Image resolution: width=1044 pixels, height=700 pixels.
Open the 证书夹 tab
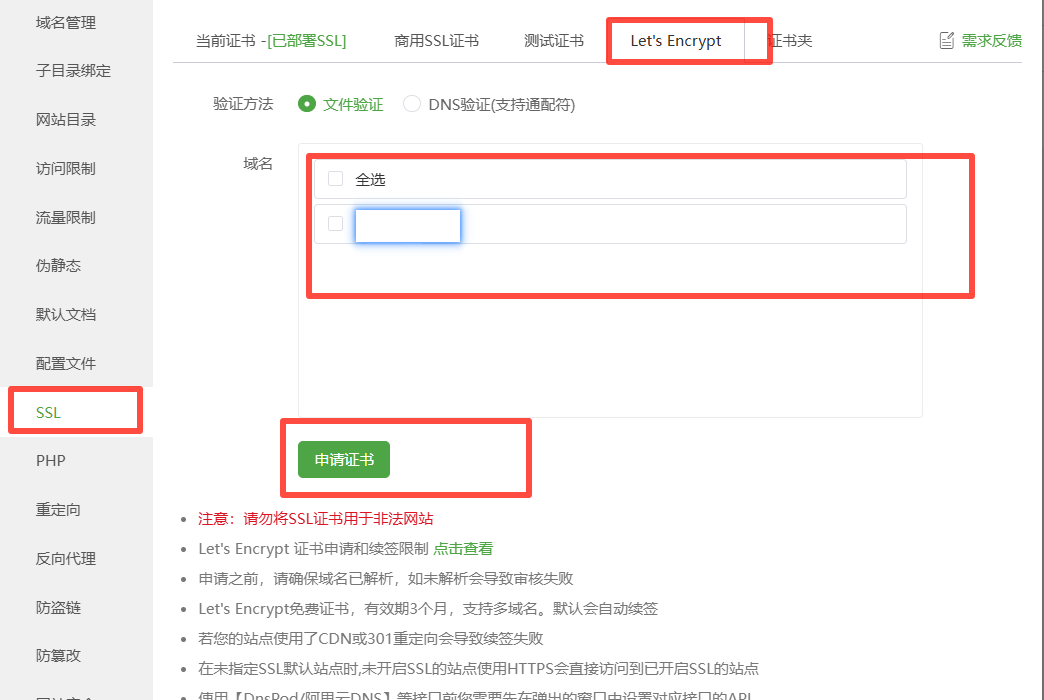[792, 41]
